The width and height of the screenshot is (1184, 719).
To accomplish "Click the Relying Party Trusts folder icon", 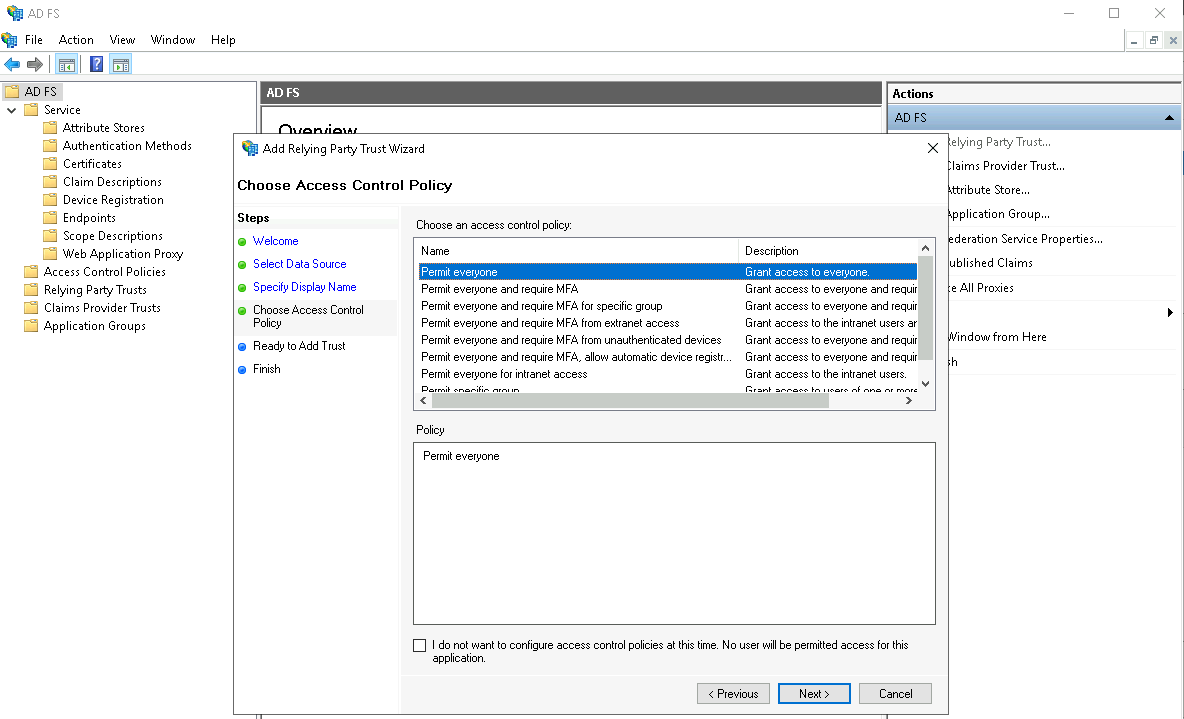I will [x=31, y=290].
